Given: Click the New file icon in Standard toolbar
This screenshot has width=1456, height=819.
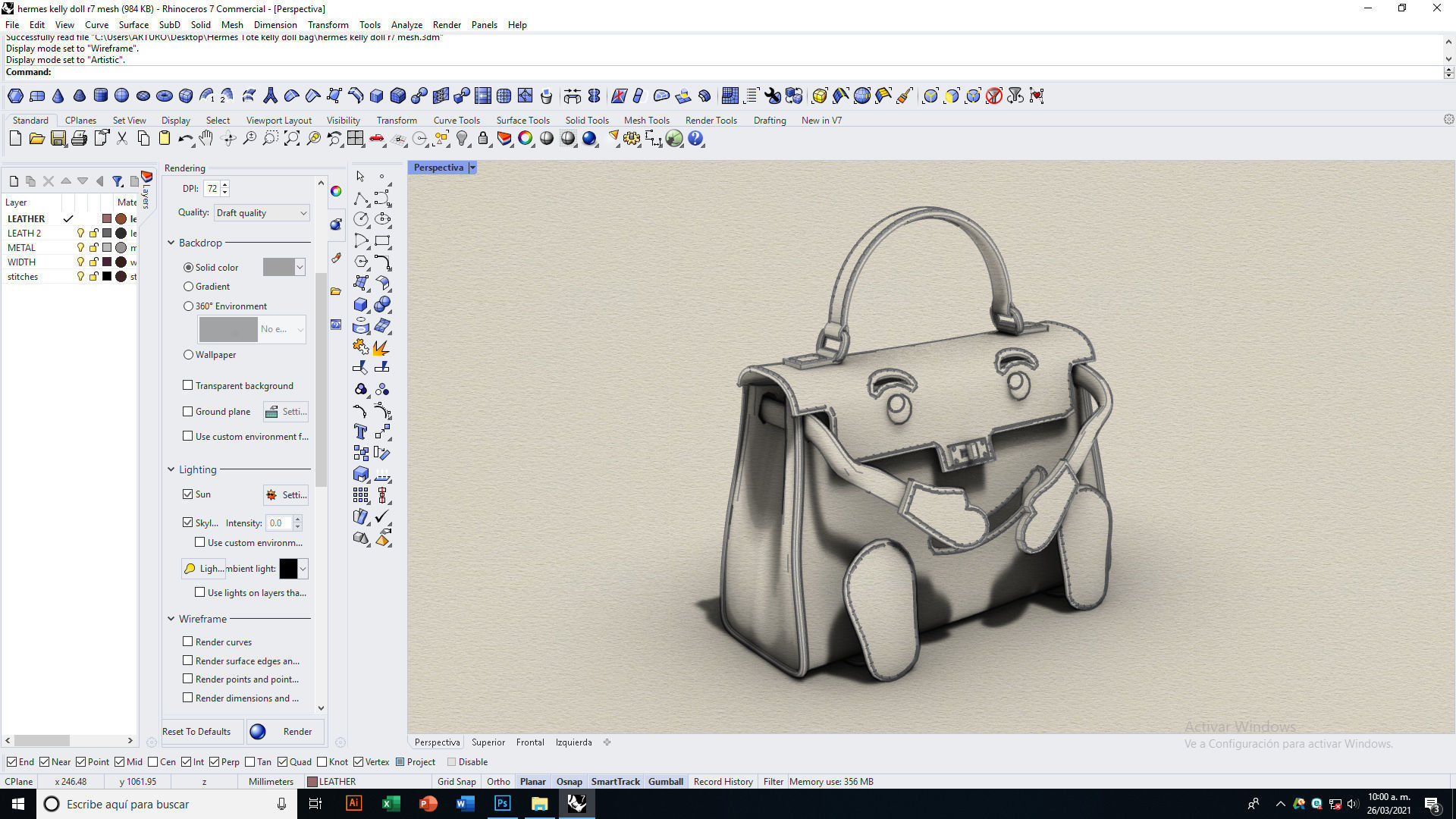Looking at the screenshot, I should (x=15, y=139).
